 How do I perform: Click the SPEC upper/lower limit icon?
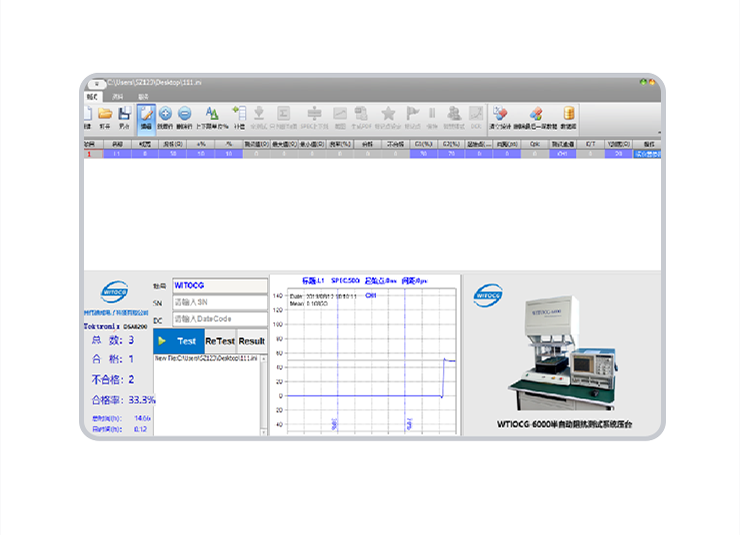click(314, 113)
